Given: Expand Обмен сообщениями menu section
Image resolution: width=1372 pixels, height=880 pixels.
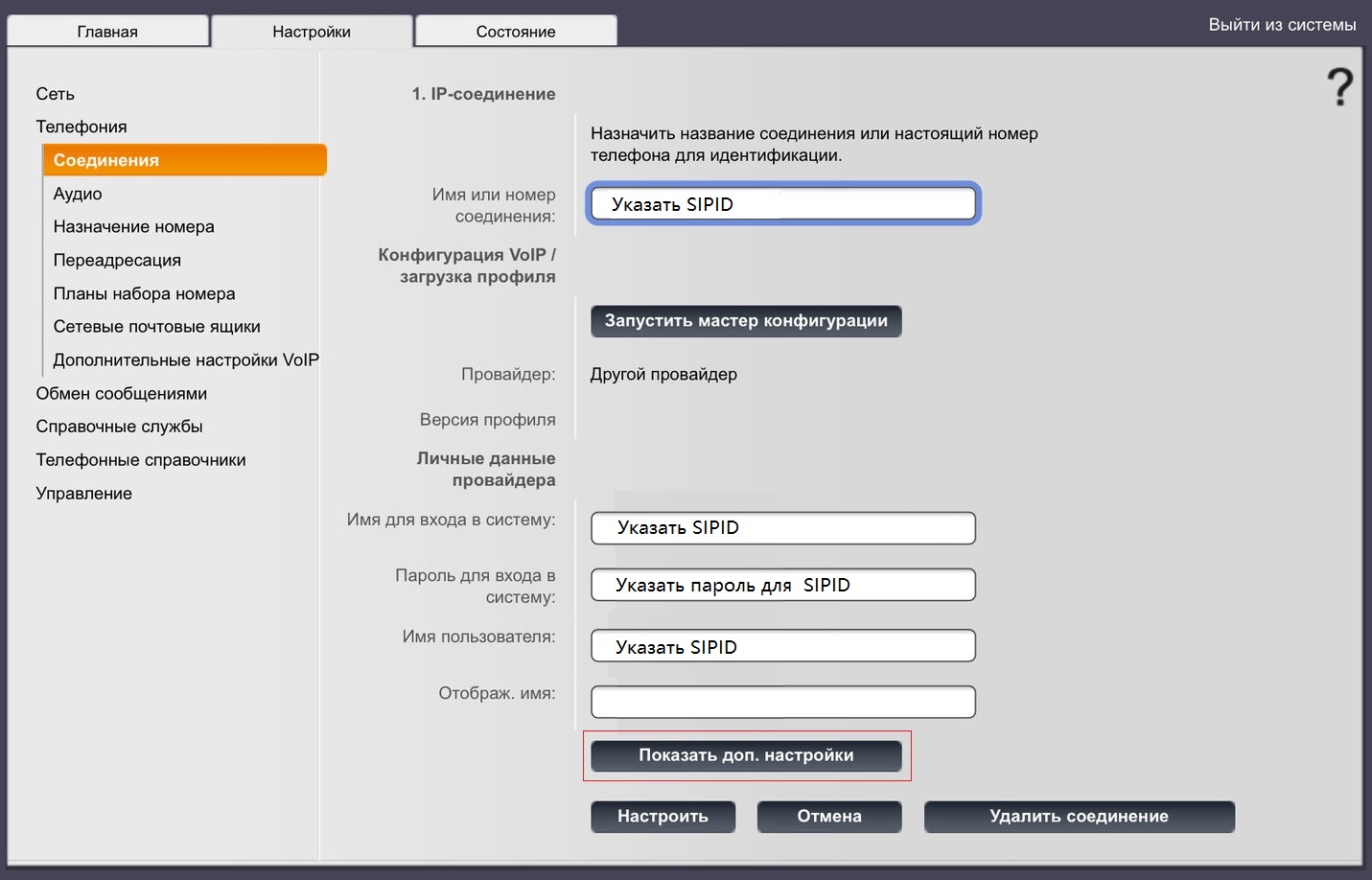Looking at the screenshot, I should point(122,393).
